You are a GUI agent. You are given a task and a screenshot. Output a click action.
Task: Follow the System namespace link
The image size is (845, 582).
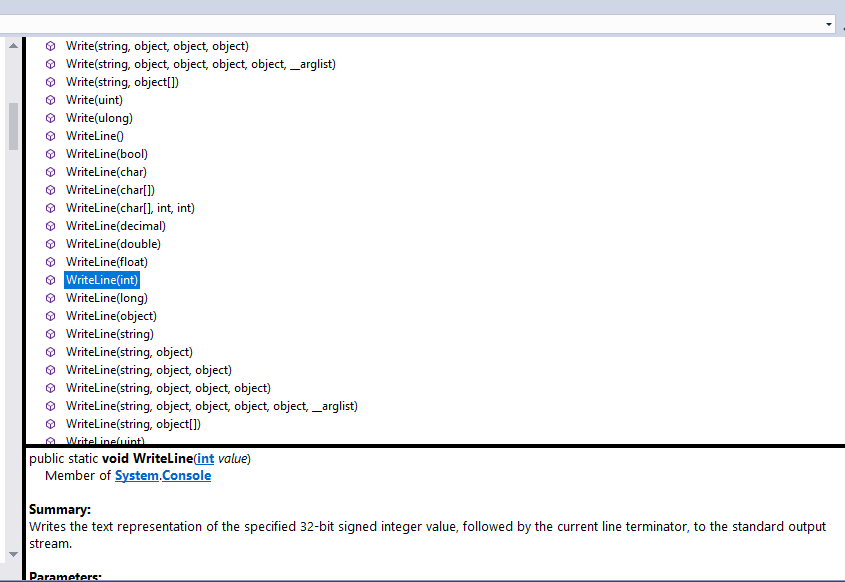[137, 475]
